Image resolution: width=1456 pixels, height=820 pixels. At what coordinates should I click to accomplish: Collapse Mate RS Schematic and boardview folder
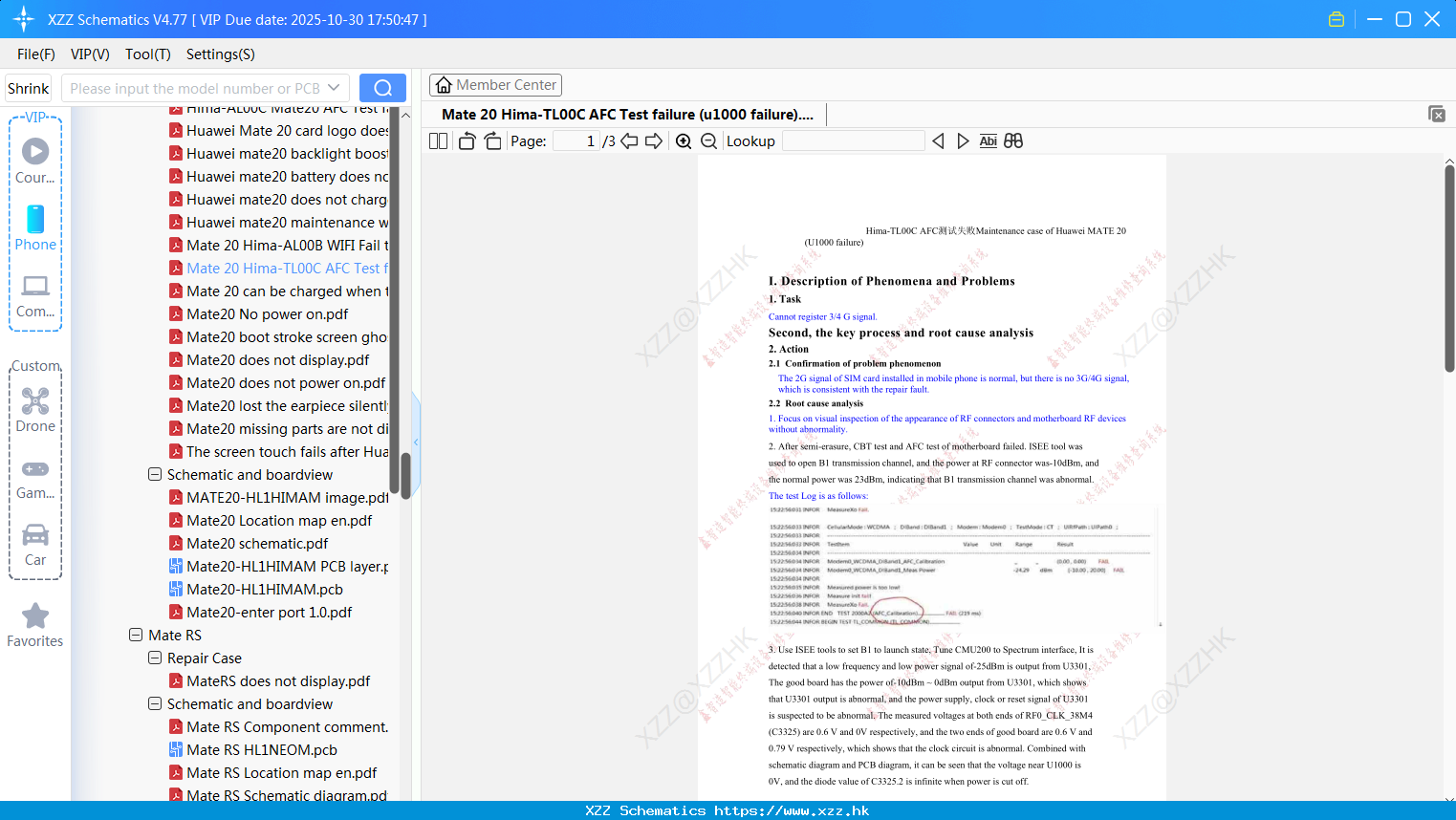(155, 703)
